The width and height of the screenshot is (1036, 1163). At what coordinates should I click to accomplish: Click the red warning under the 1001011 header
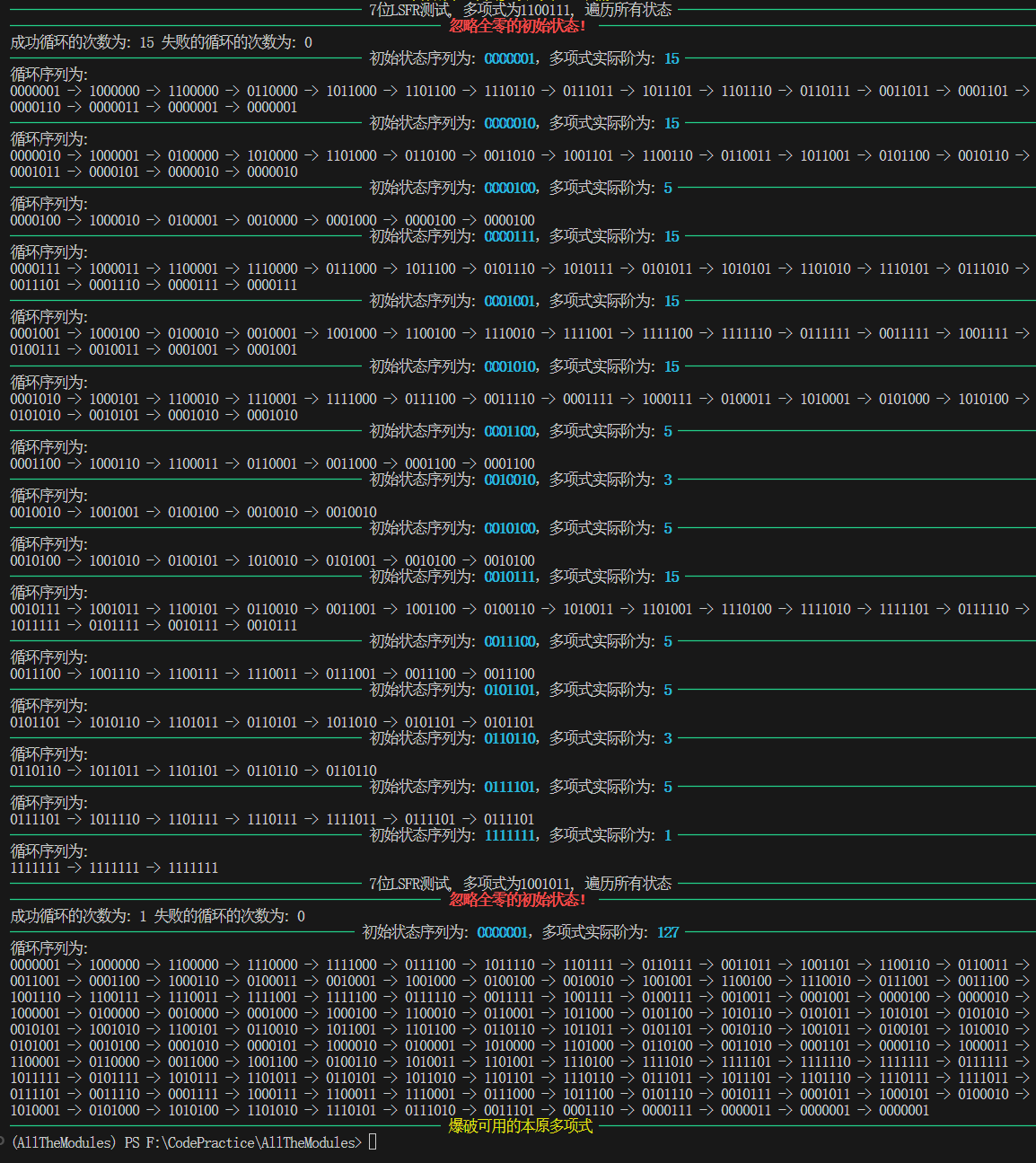click(x=517, y=900)
